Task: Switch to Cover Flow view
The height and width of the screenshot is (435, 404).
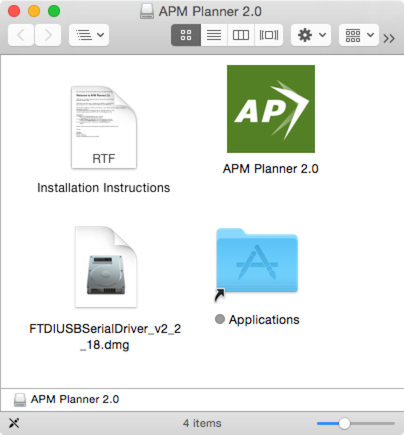Action: coord(269,35)
